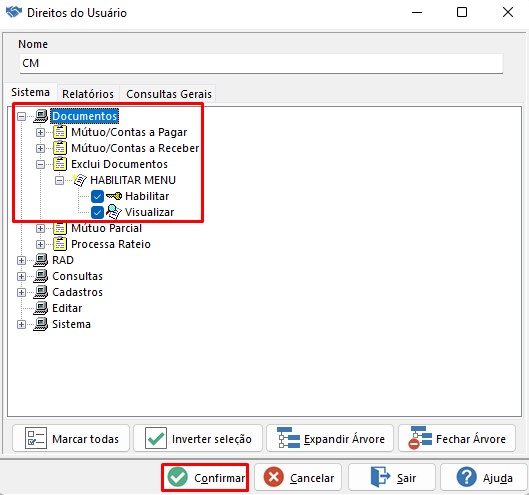Open the Consultas Gerais tab
Viewport: 529px width, 495px height.
[169, 94]
